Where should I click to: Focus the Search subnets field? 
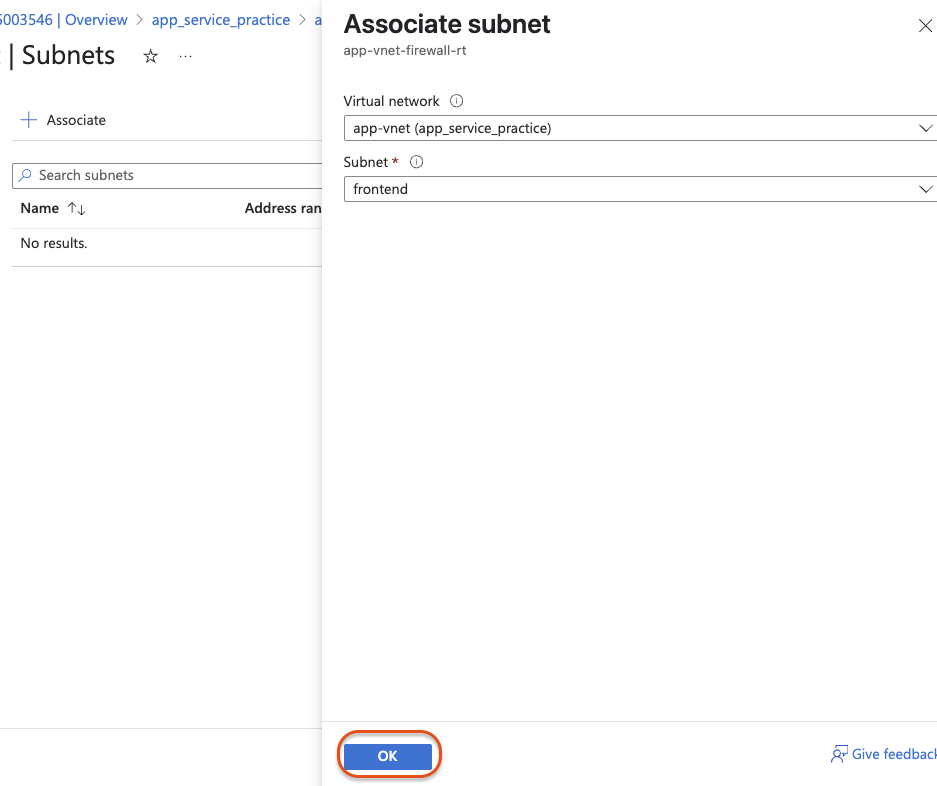167,176
